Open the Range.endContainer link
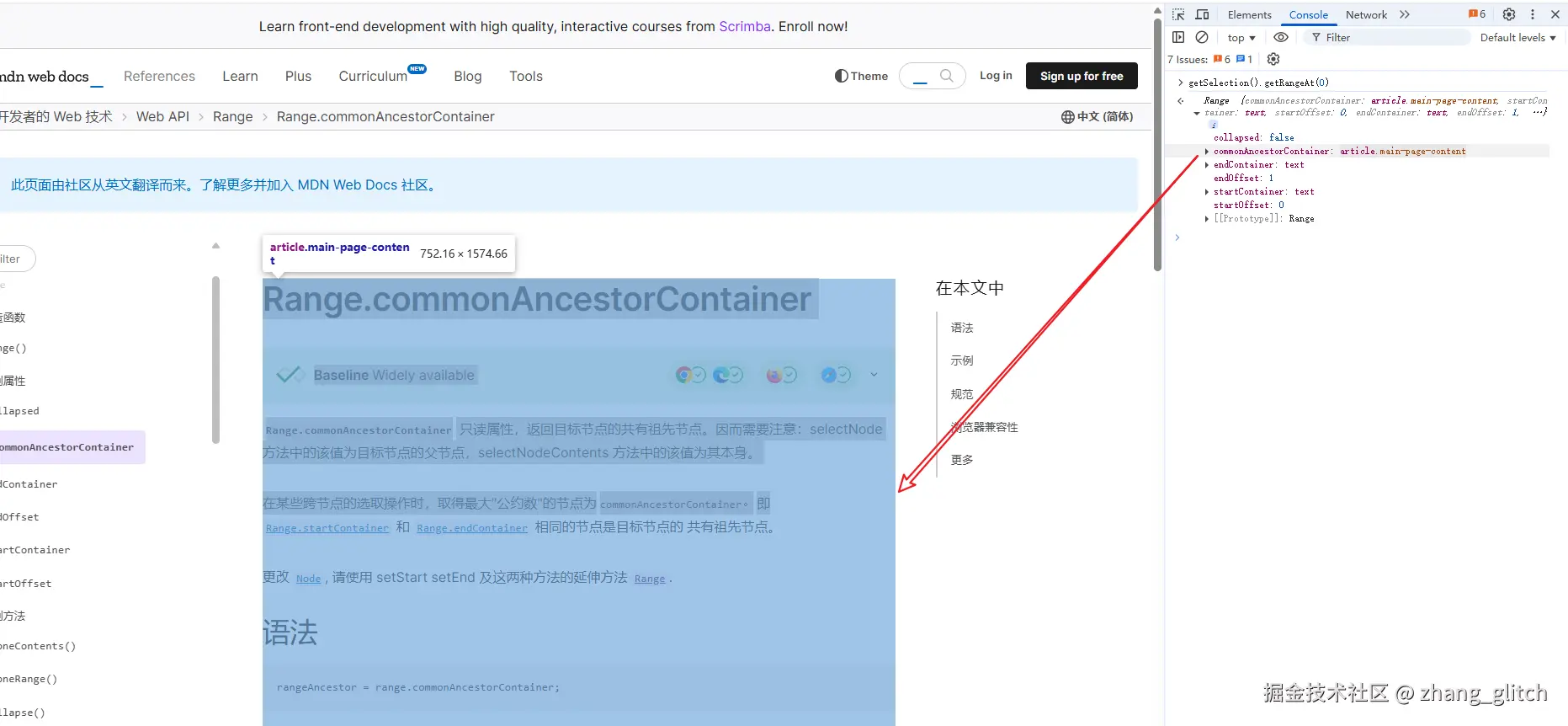This screenshot has height=726, width=1568. [x=472, y=528]
